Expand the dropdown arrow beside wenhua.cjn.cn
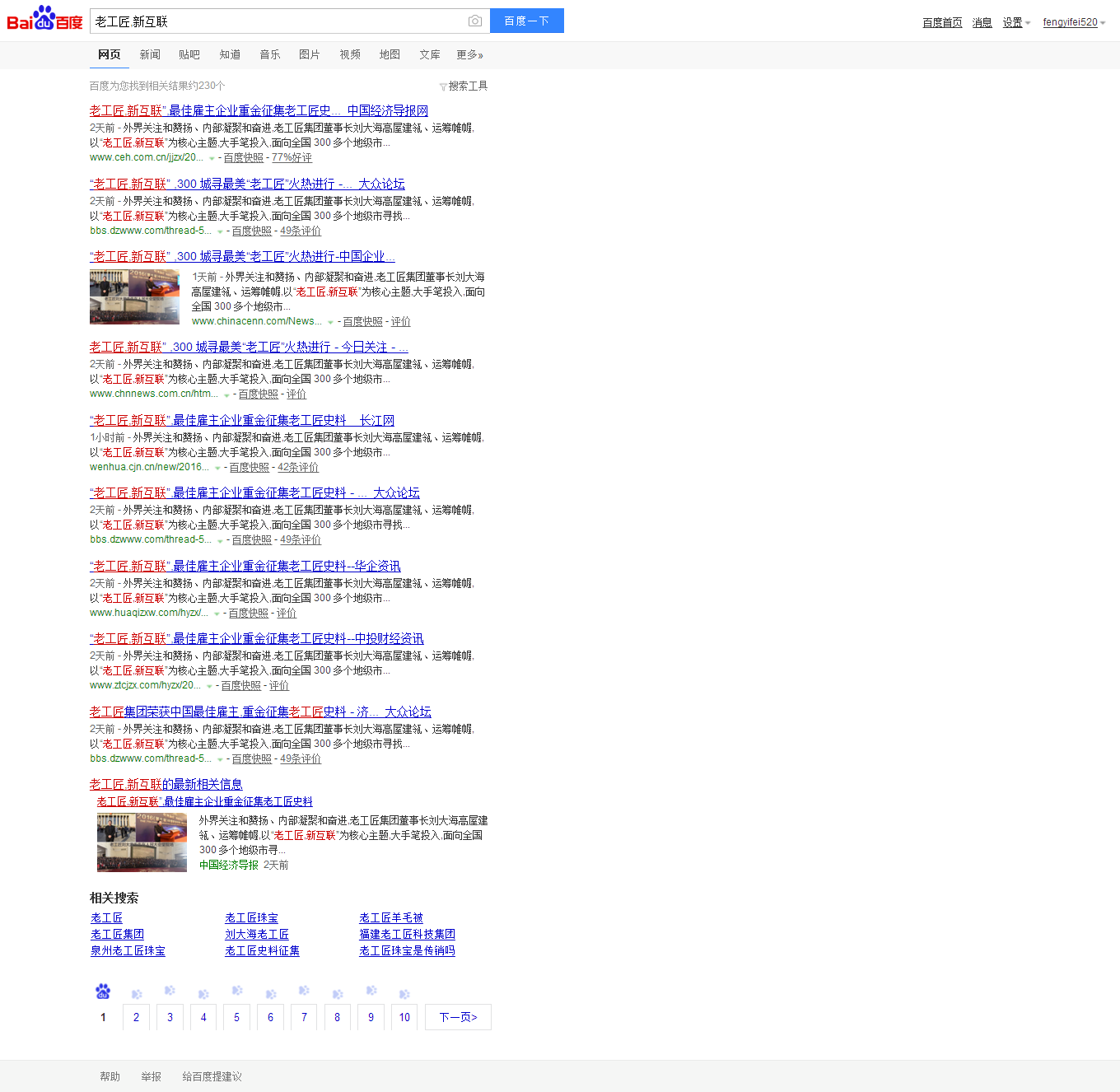1120x1092 pixels. tap(217, 468)
